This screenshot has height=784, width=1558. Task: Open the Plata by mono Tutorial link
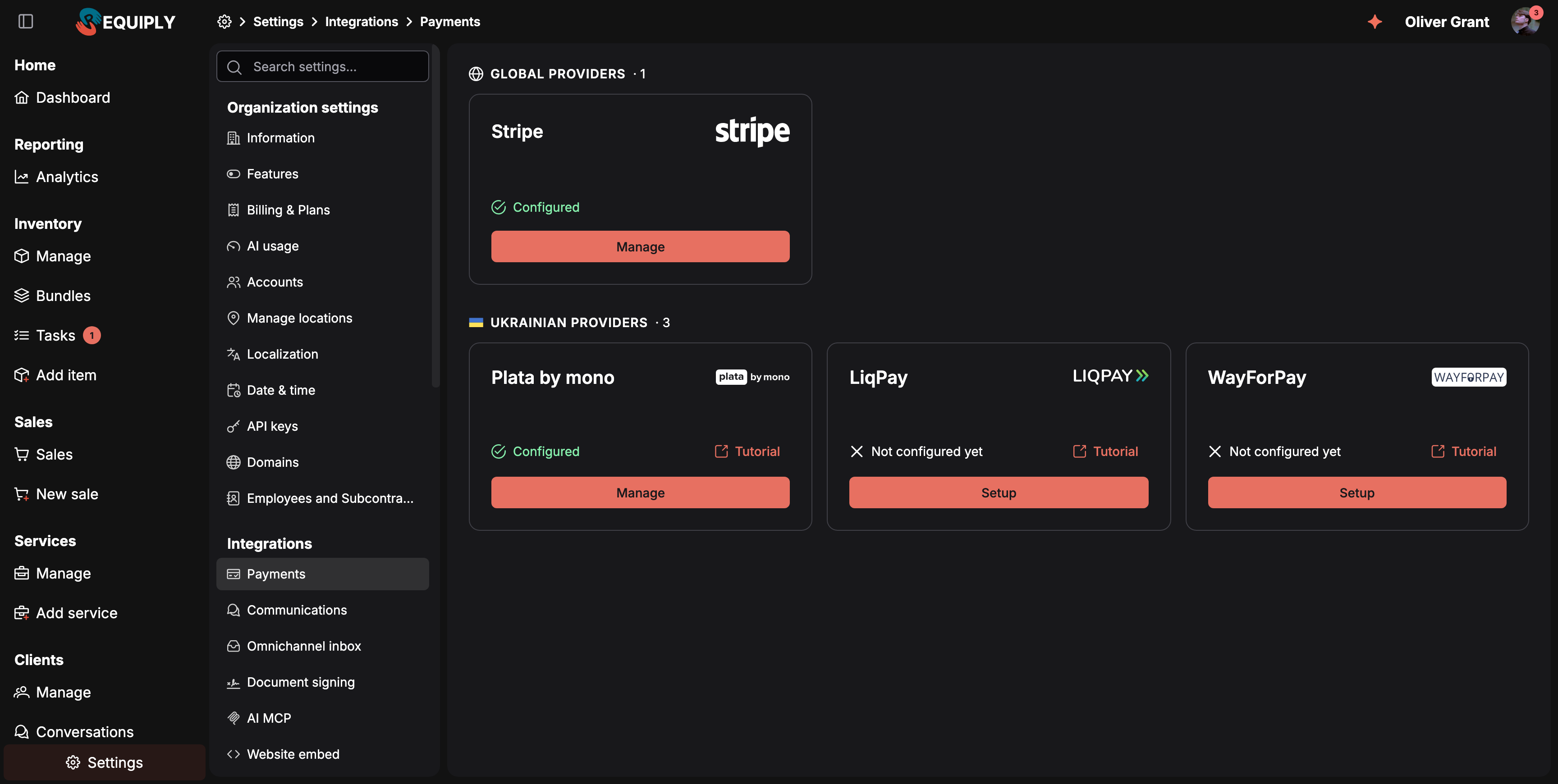747,451
